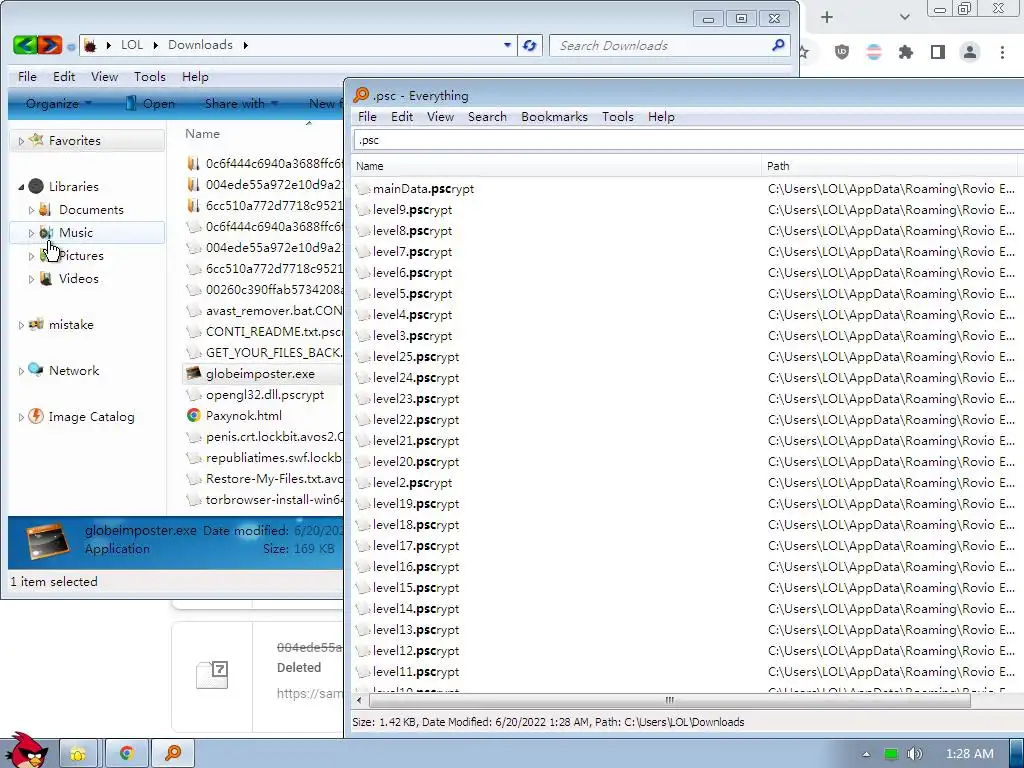
Task: Expand the Favorites tree node
Action: pyautogui.click(x=21, y=141)
